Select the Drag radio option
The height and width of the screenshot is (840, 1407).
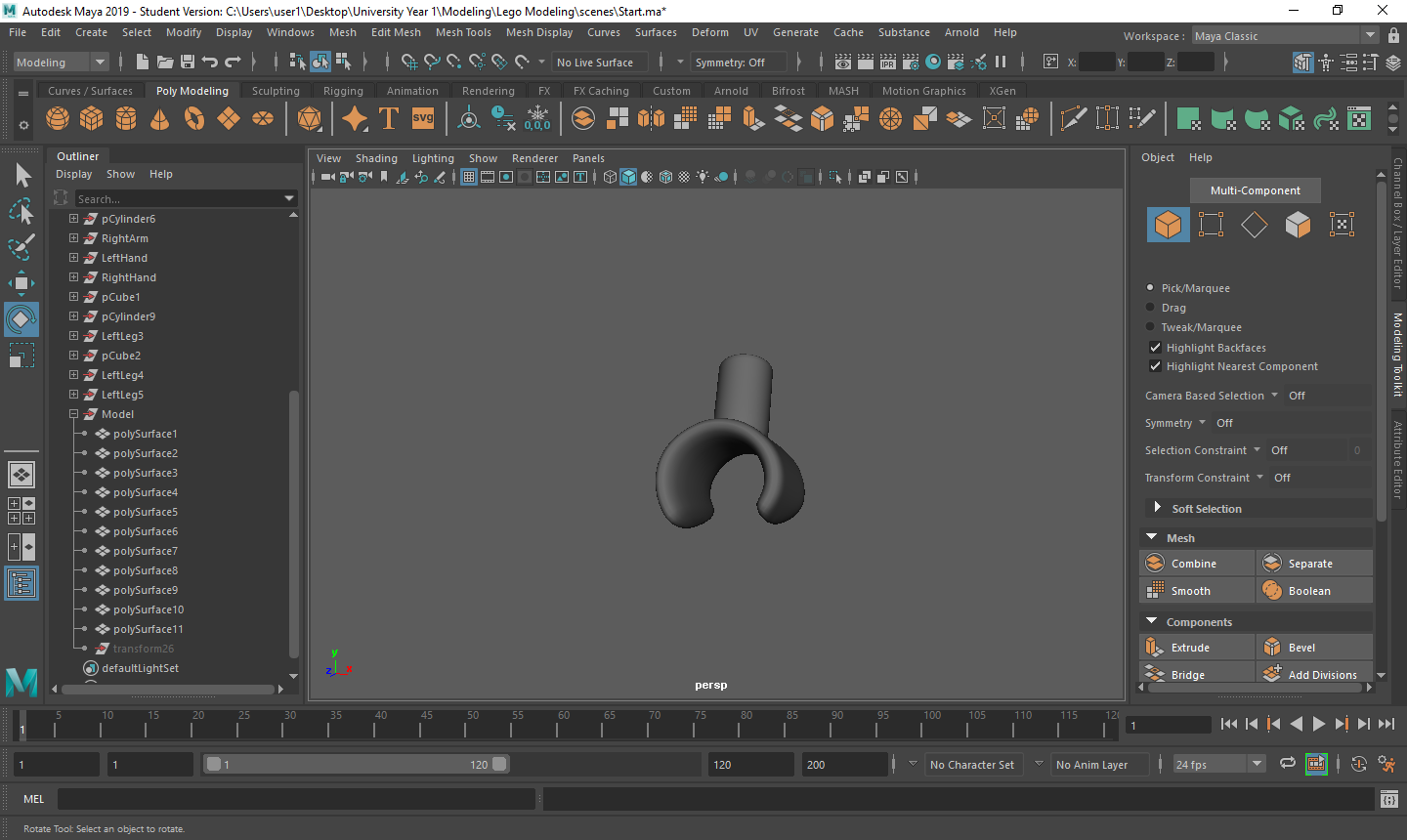[1150, 308]
